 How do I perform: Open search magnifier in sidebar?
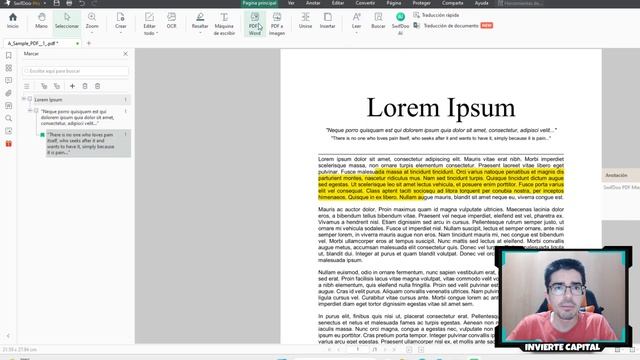pyautogui.click(x=9, y=118)
